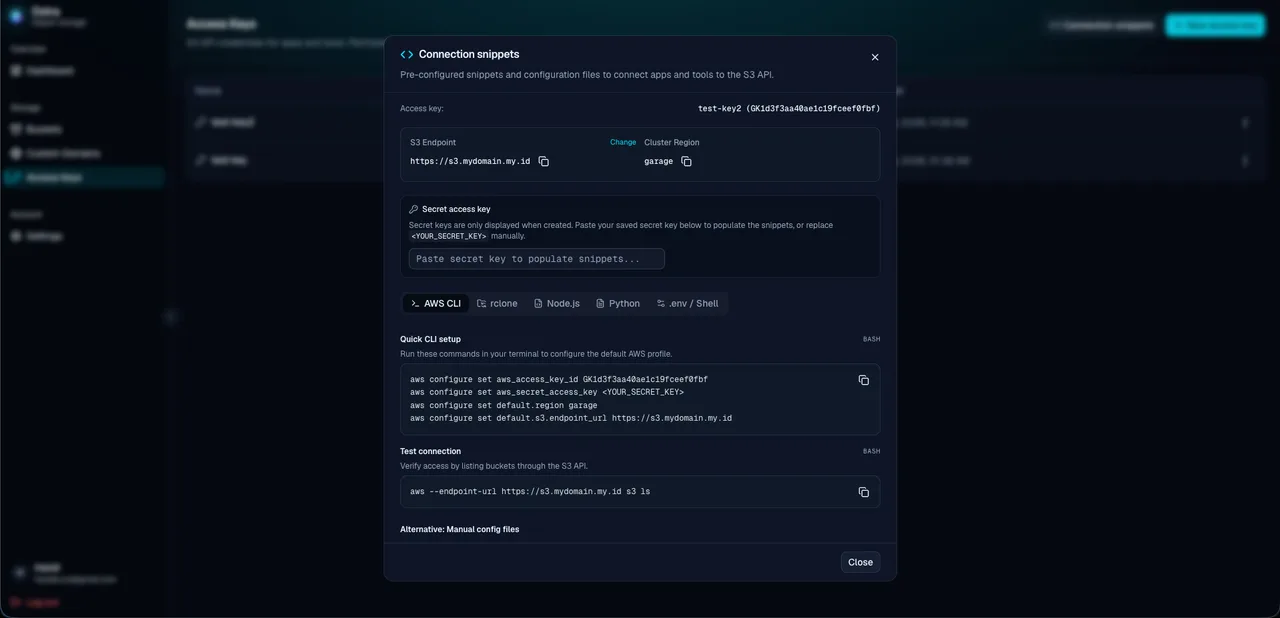The width and height of the screenshot is (1280, 618).
Task: Copy the S3 endpoint URL
Action: pyautogui.click(x=544, y=161)
